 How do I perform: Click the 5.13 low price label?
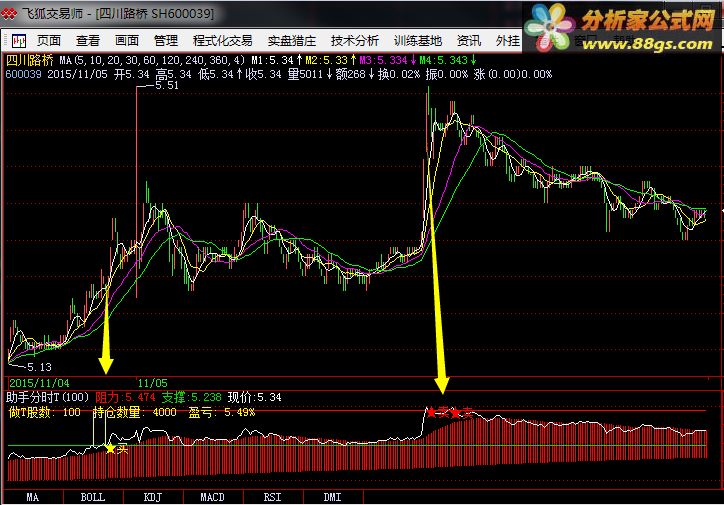point(39,367)
